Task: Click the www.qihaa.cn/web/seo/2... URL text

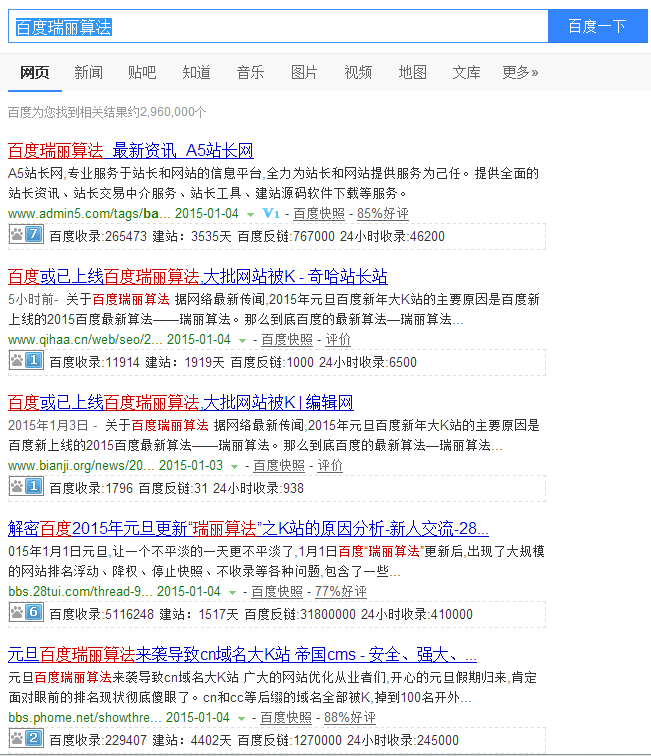Action: click(x=85, y=339)
